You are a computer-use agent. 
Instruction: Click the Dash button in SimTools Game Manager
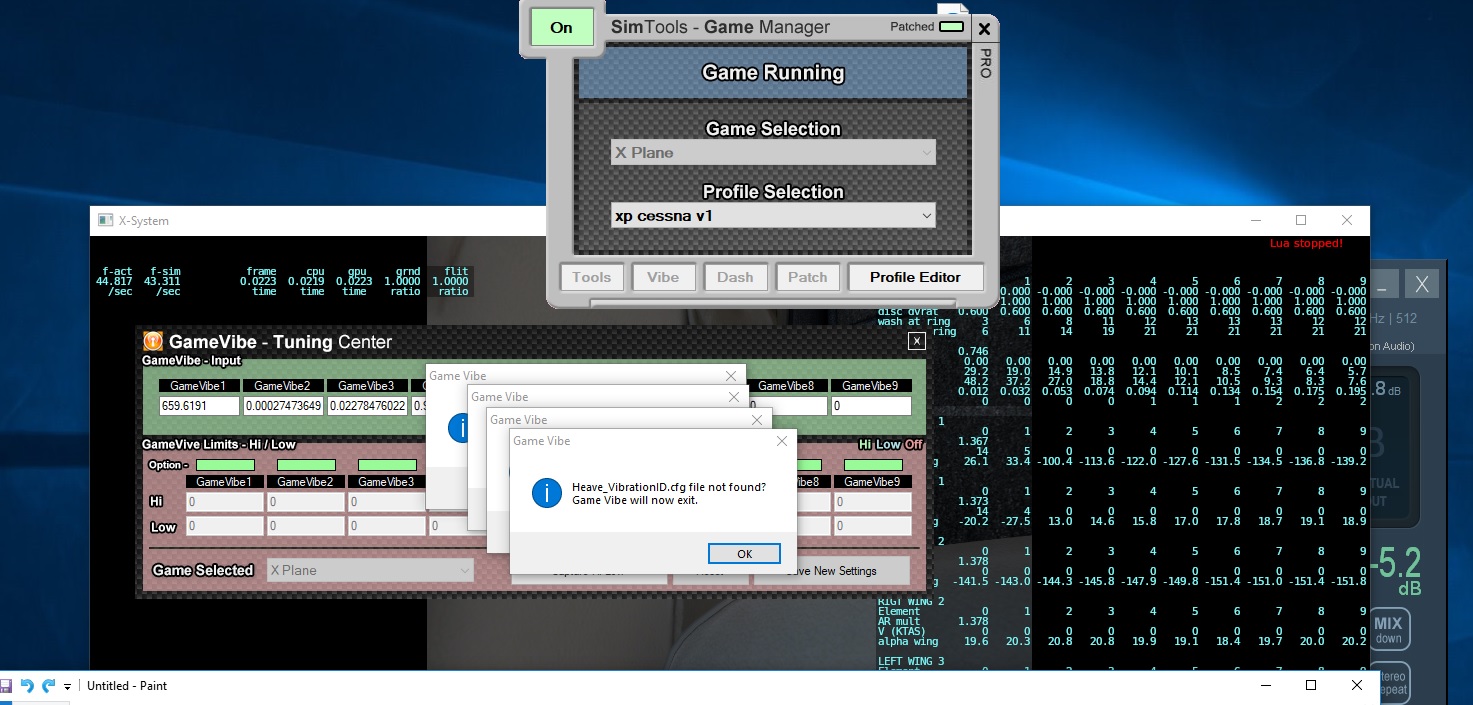tap(735, 277)
